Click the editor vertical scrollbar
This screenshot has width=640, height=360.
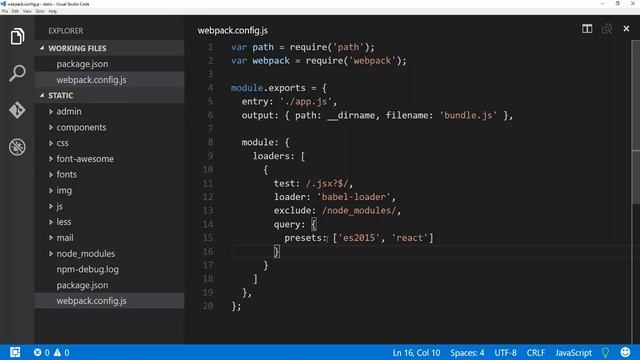click(x=636, y=122)
